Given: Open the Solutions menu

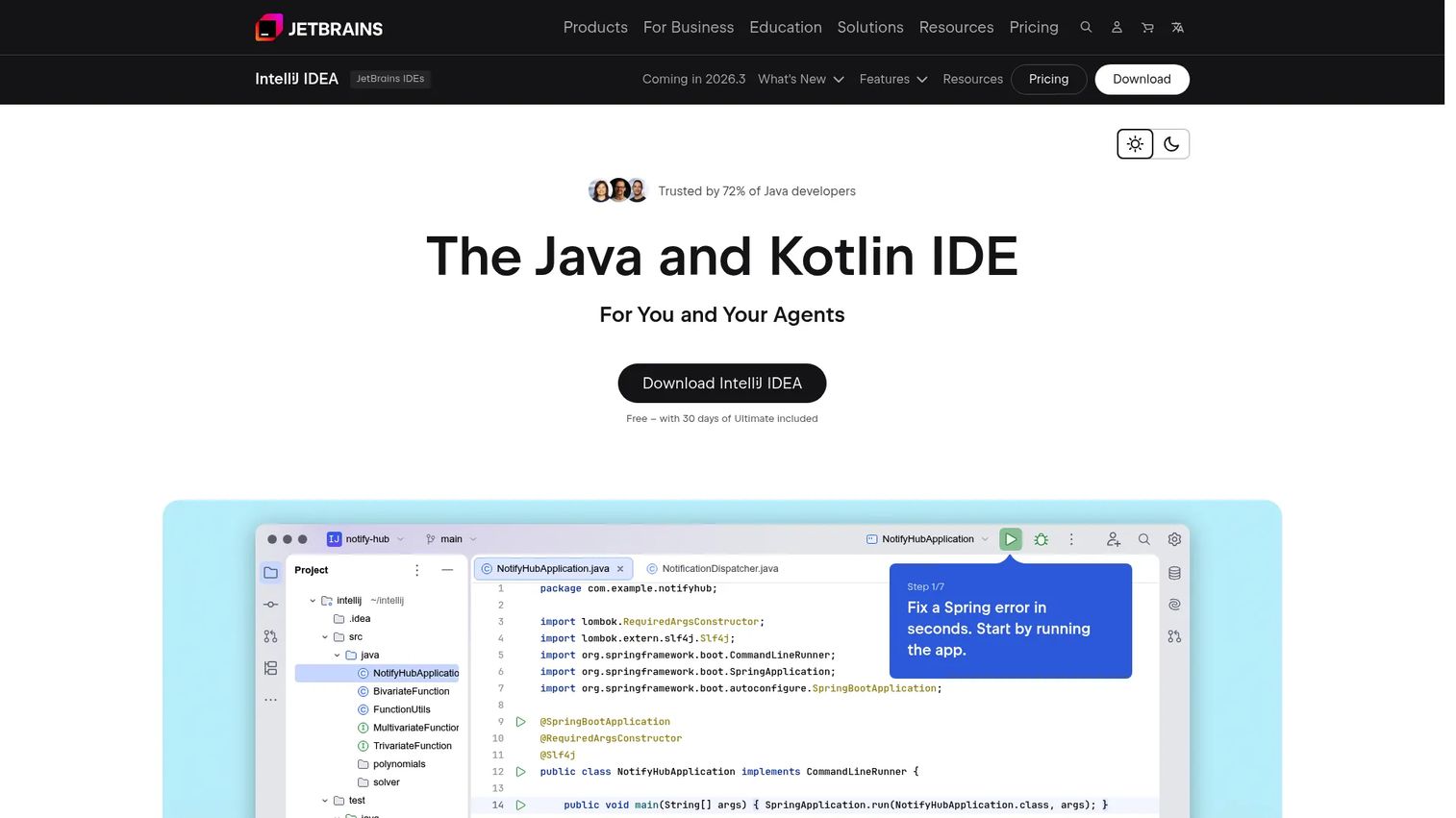Looking at the screenshot, I should pyautogui.click(x=870, y=27).
